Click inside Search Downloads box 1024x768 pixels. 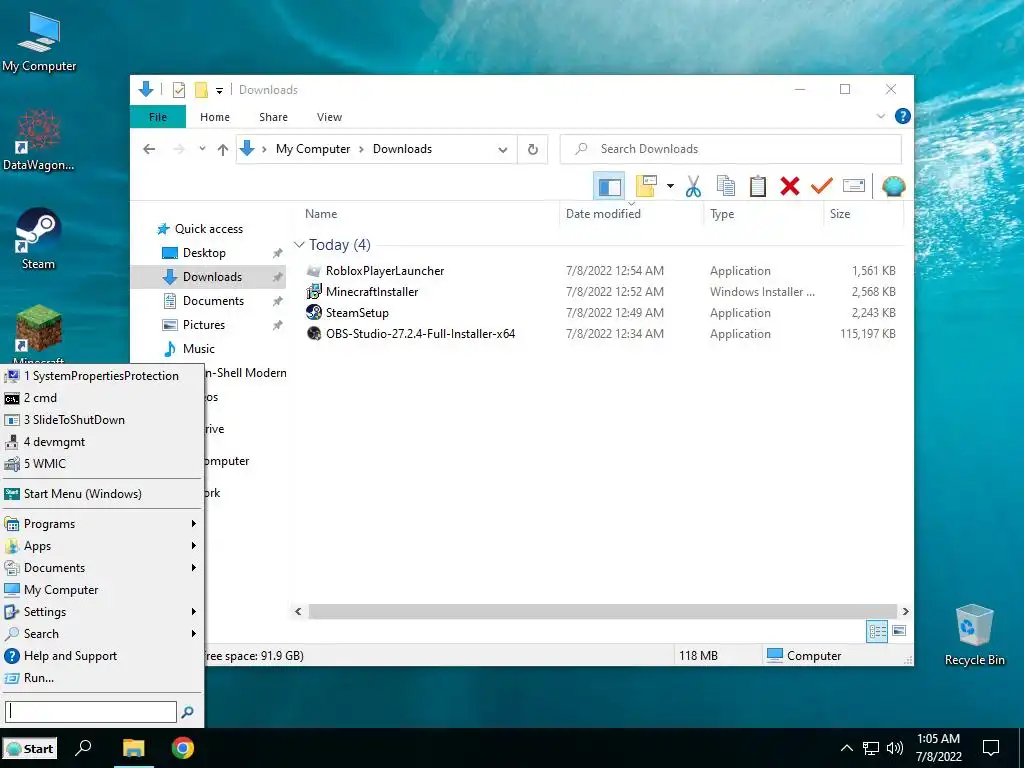coord(731,150)
